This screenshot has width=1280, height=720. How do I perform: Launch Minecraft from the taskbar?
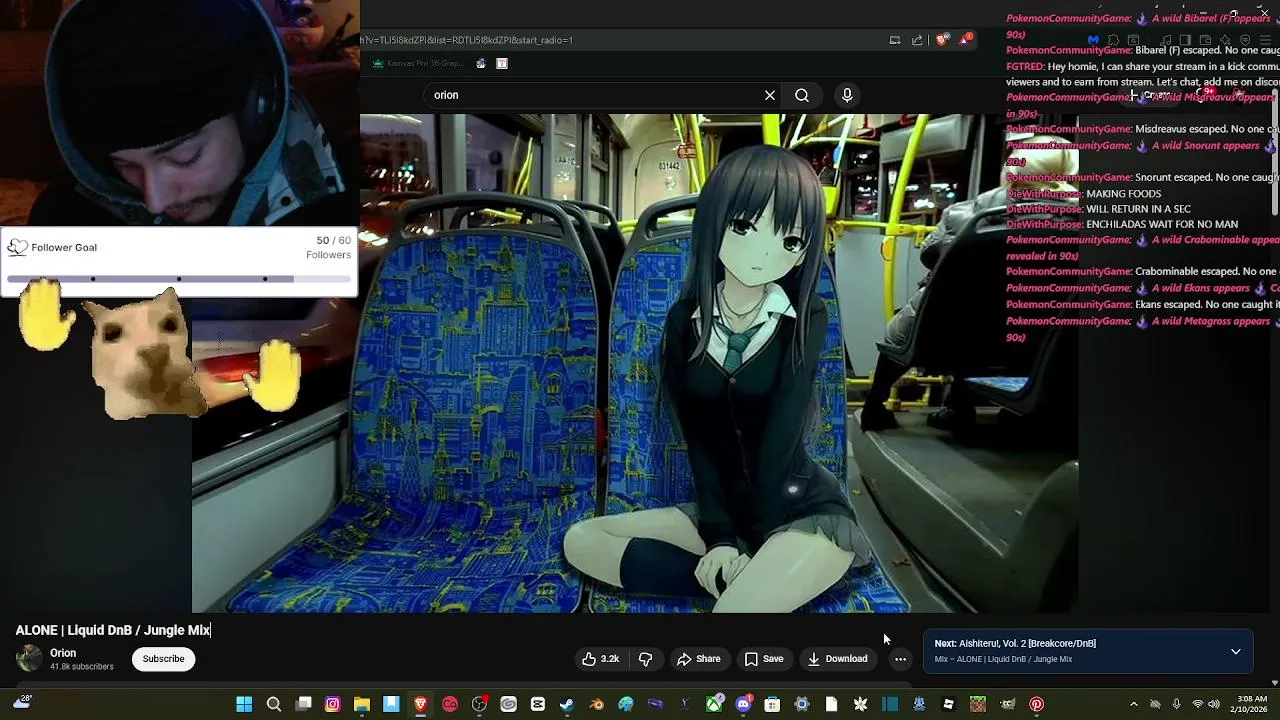click(978, 704)
